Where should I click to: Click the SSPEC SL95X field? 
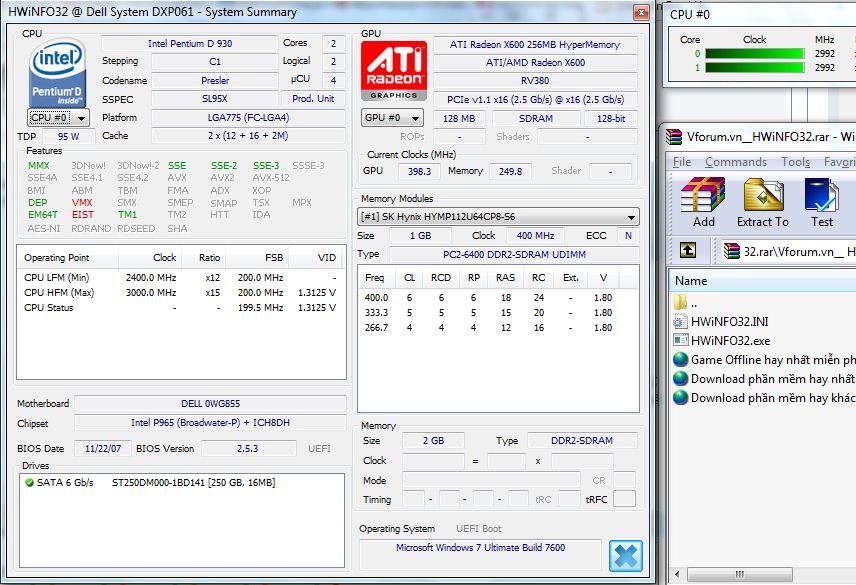click(215, 99)
